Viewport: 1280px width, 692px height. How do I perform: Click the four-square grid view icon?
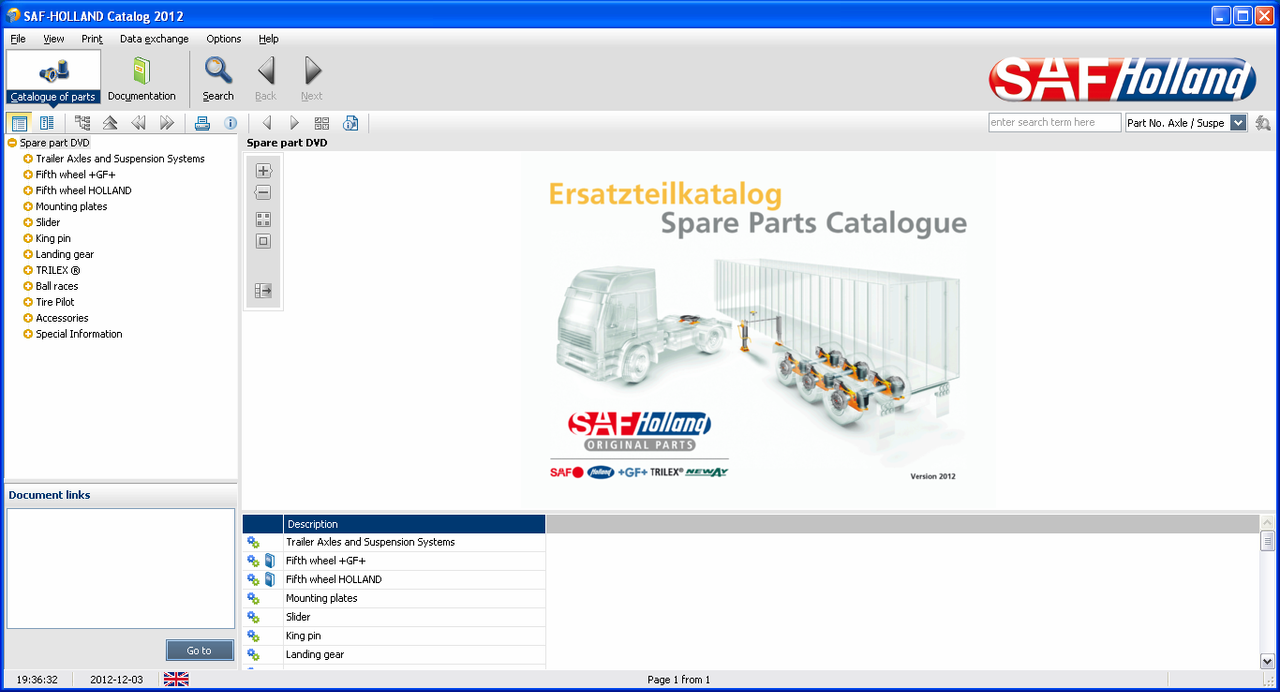point(264,219)
